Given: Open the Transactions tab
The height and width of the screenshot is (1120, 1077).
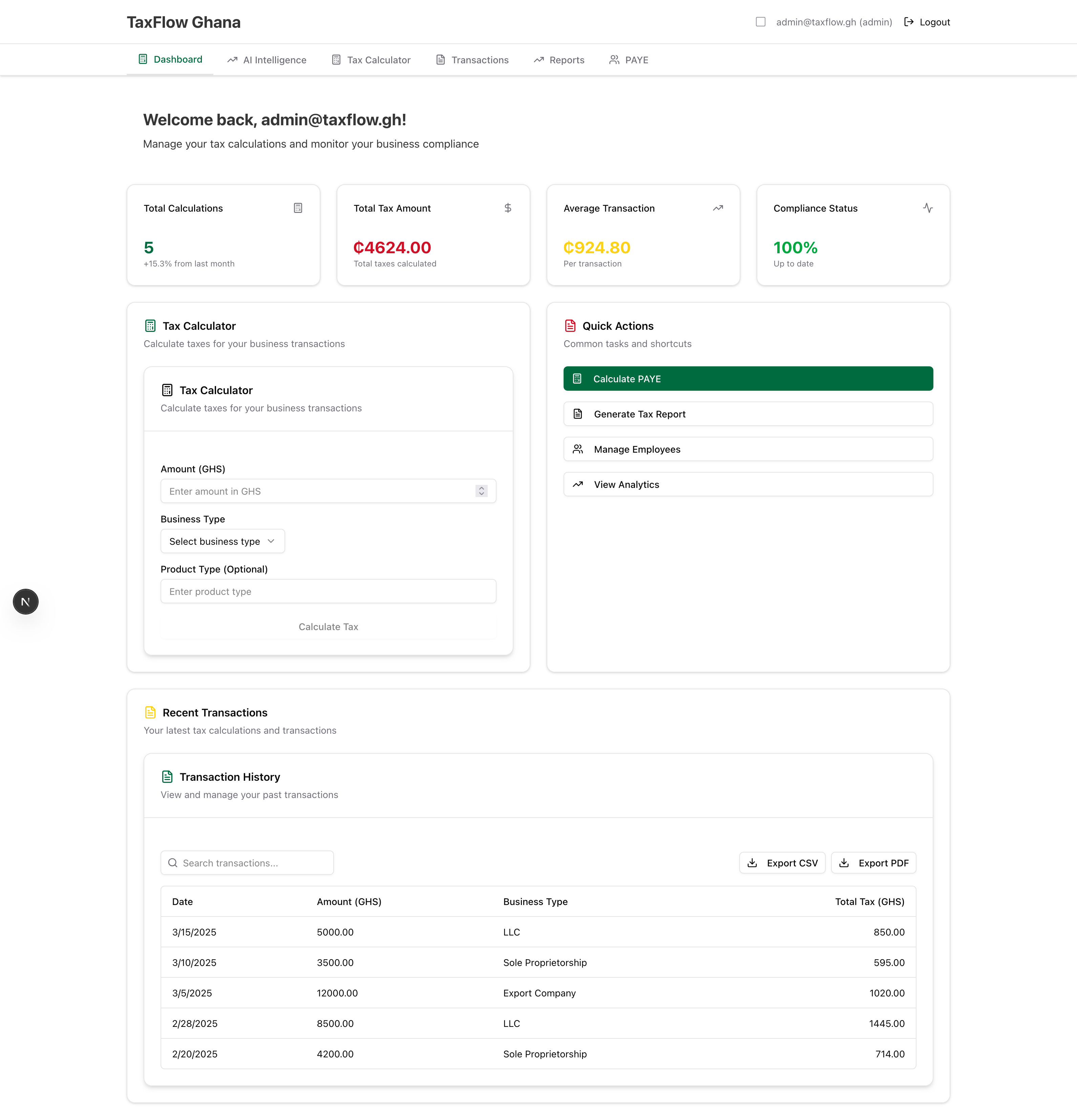Looking at the screenshot, I should pos(472,60).
